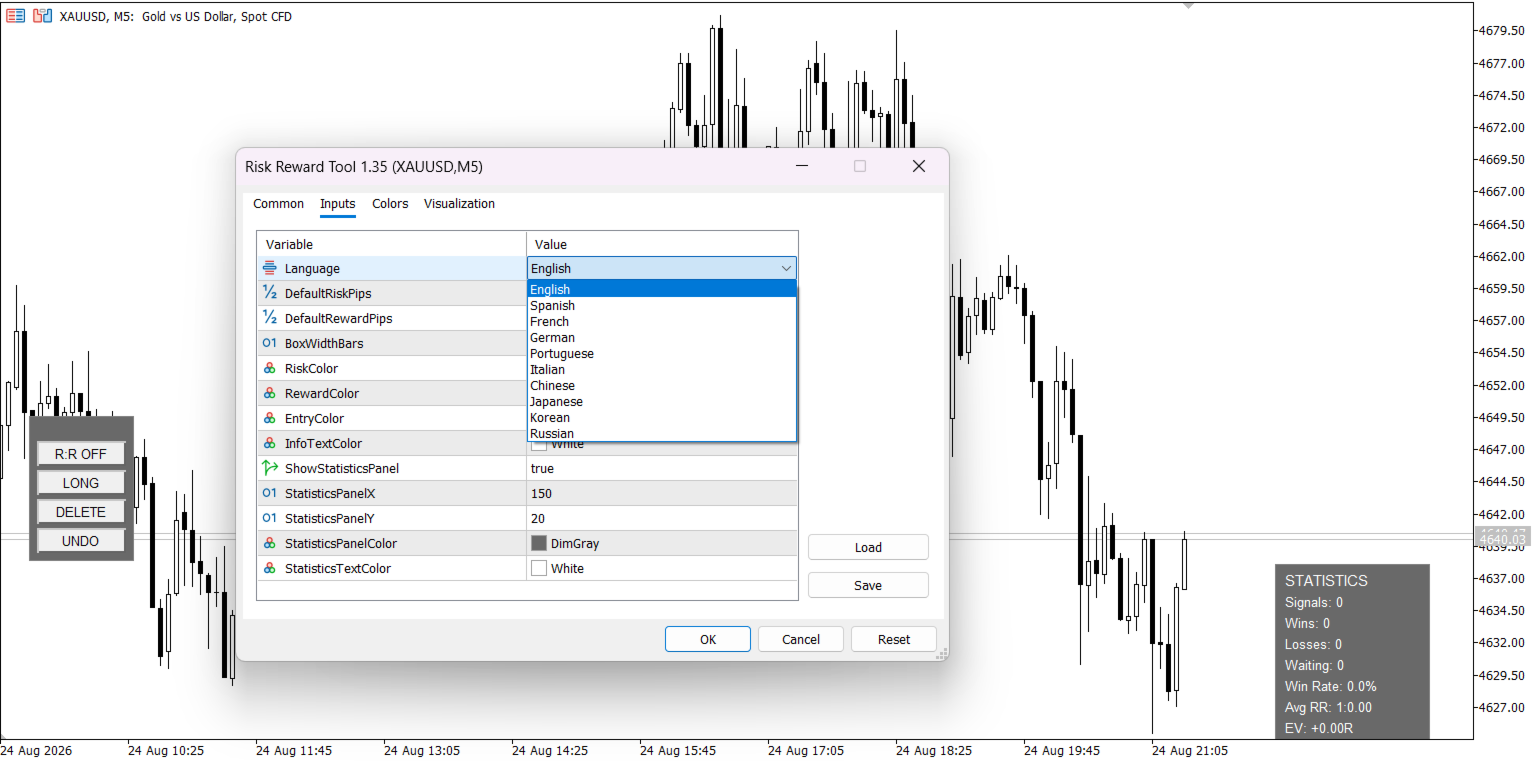Choose Spanish from the language list

point(662,306)
